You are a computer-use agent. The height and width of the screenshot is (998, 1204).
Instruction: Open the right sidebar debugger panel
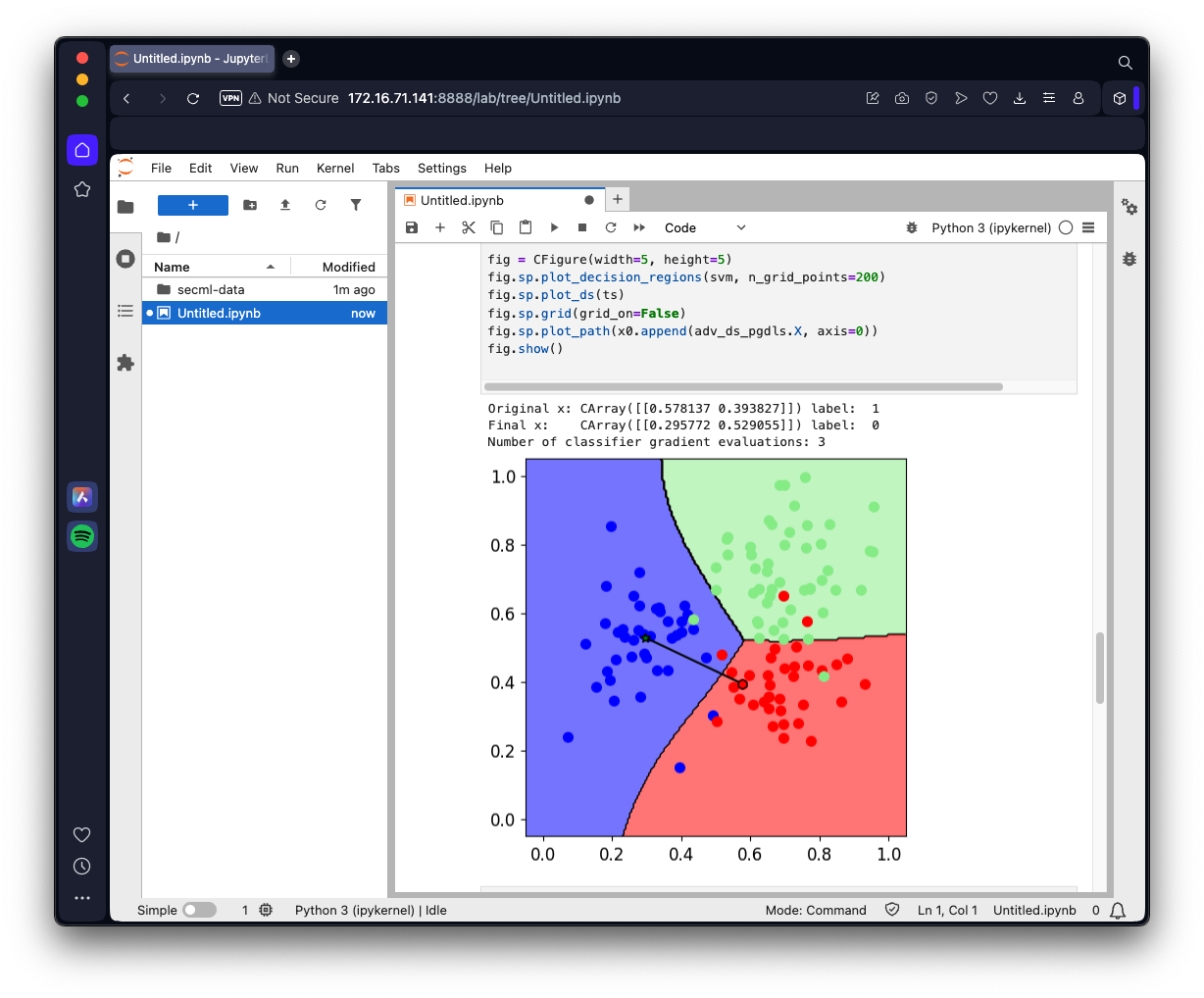[1129, 259]
